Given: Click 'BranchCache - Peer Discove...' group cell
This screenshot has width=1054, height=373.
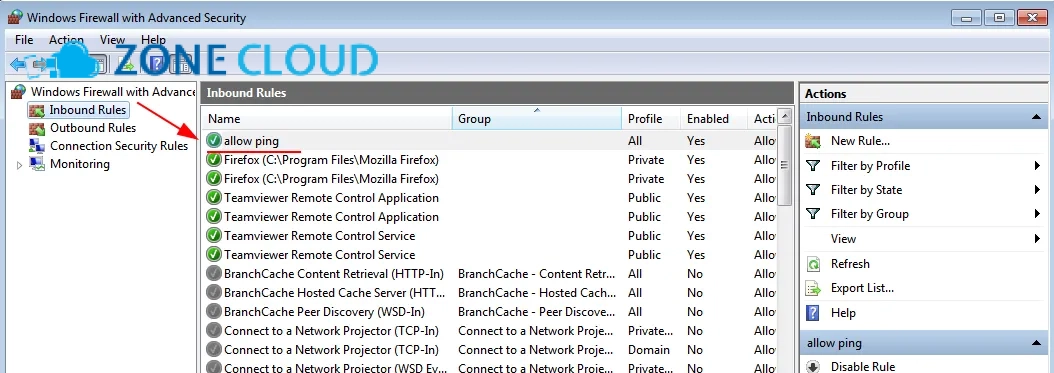Looking at the screenshot, I should tap(536, 312).
